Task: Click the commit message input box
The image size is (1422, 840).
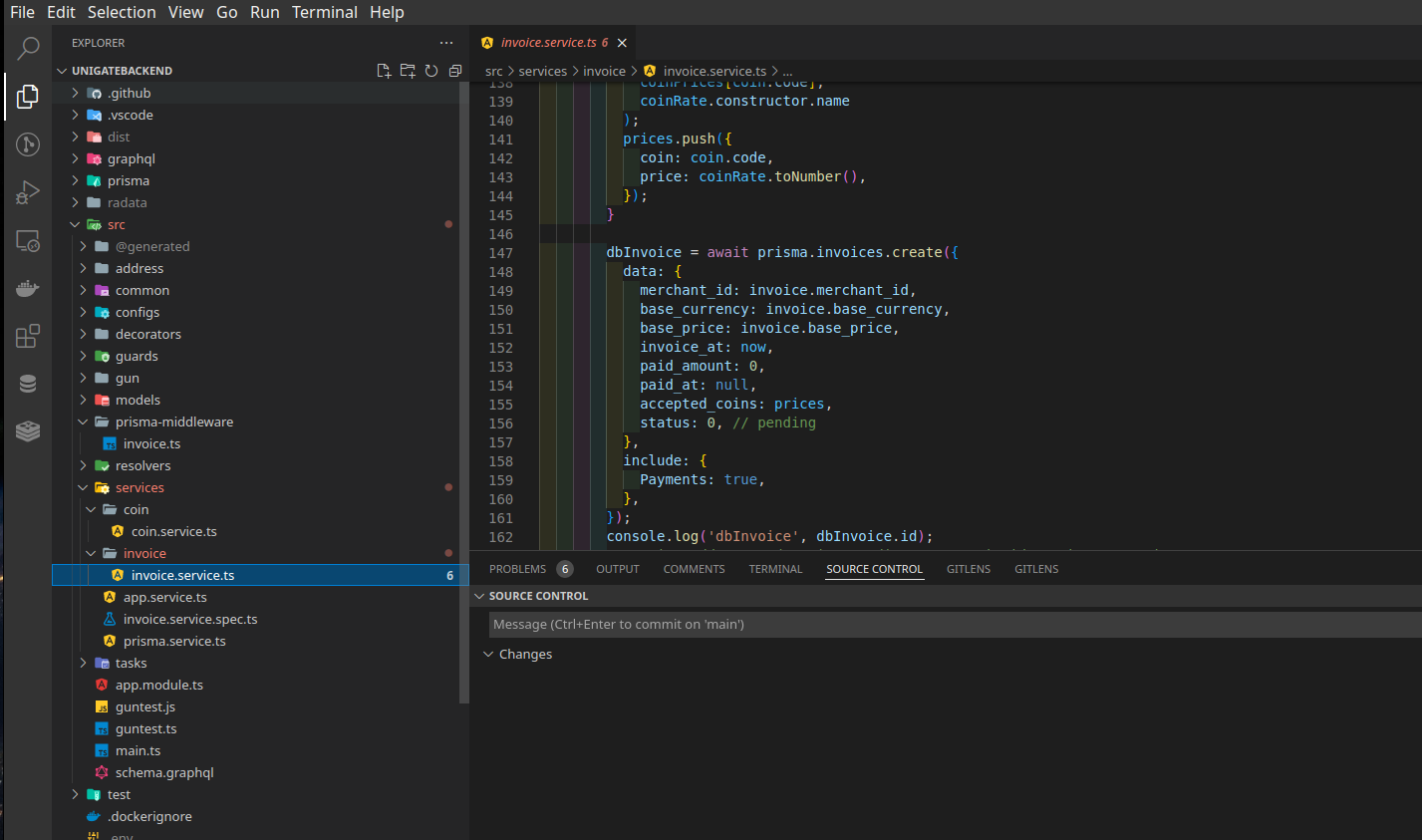Action: [955, 625]
